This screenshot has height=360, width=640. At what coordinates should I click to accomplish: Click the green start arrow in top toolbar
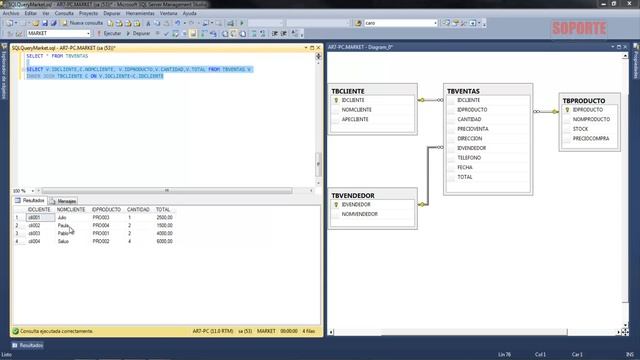tap(242, 23)
